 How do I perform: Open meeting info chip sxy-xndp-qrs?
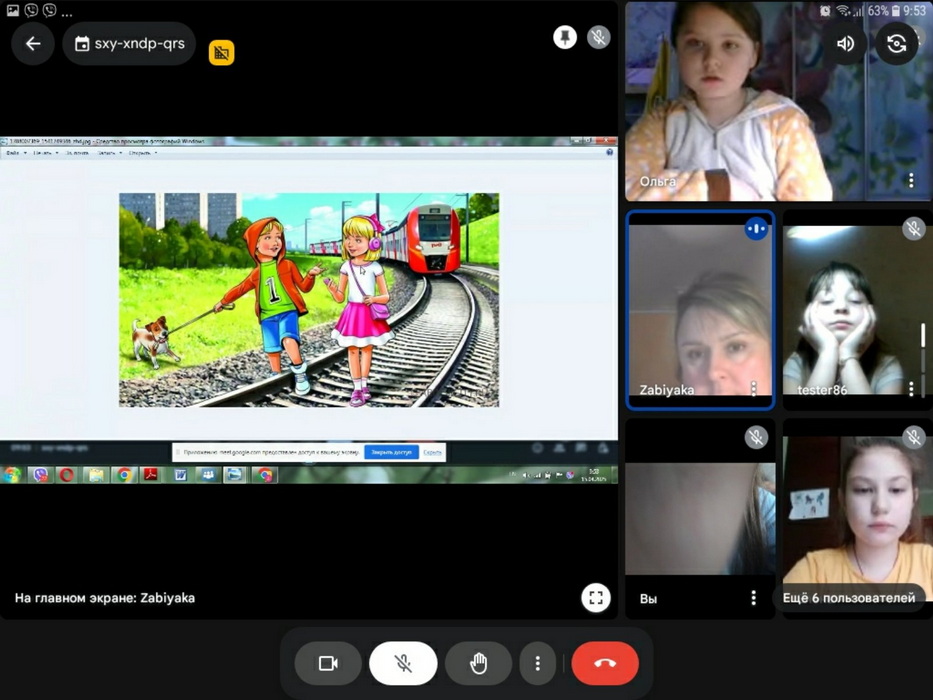129,43
